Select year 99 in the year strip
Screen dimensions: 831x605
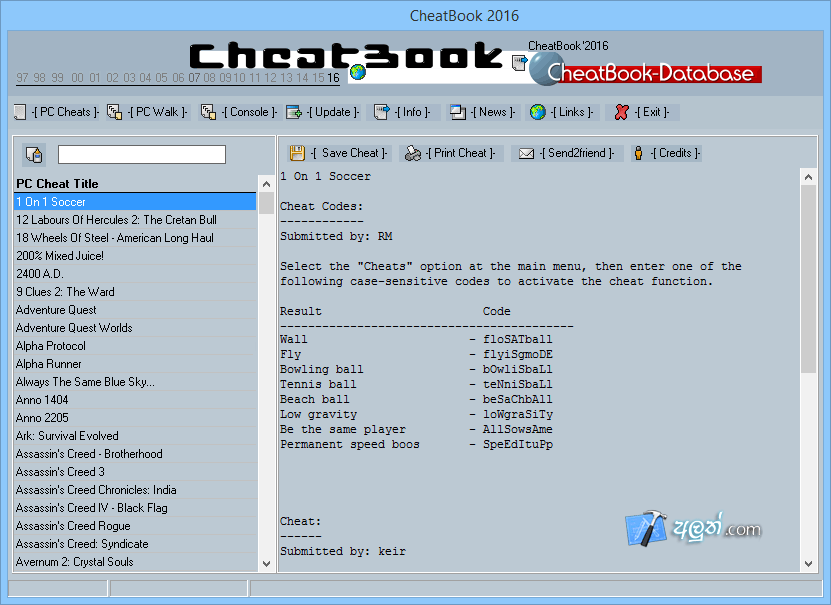click(x=57, y=78)
